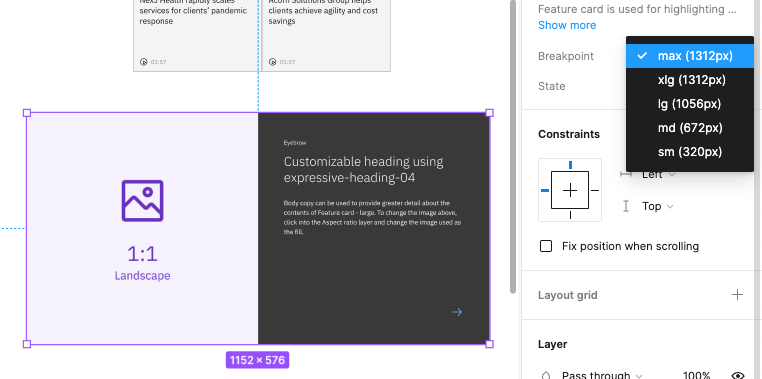Click the NexJ Health card thumbnail
Screen dimensions: 762x379
click(x=196, y=35)
